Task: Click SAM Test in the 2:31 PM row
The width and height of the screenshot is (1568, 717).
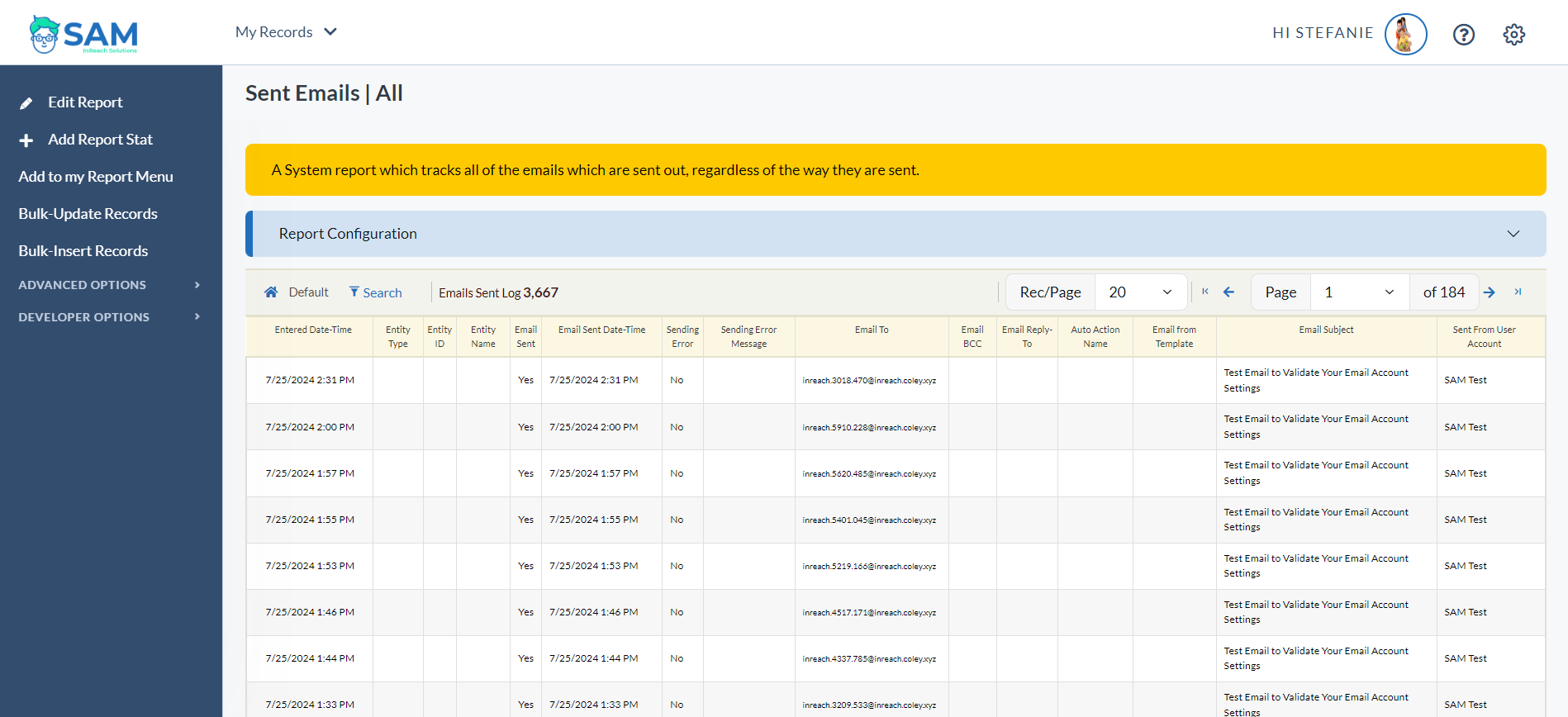Action: click(x=1465, y=380)
